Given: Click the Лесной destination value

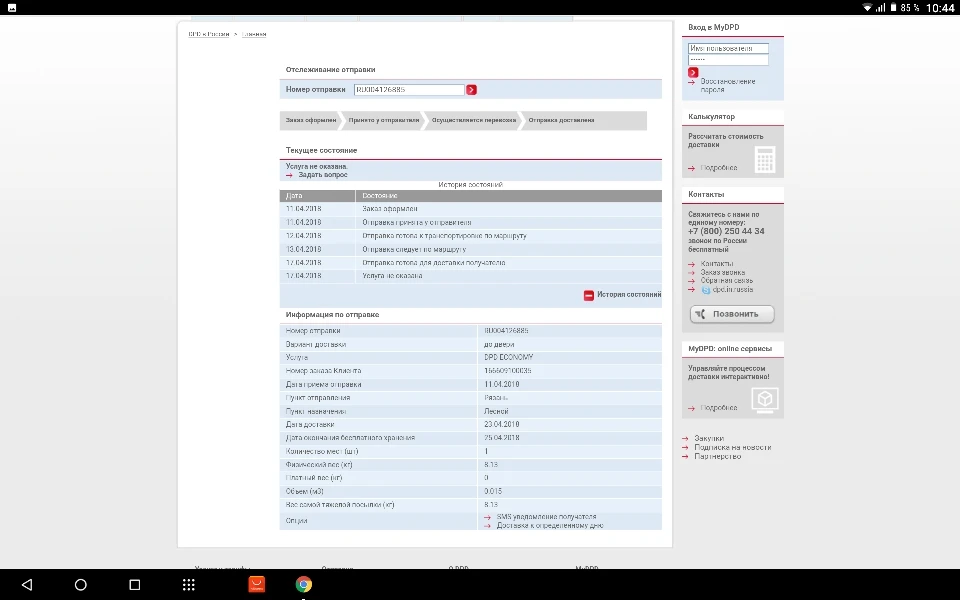Looking at the screenshot, I should tap(496, 411).
